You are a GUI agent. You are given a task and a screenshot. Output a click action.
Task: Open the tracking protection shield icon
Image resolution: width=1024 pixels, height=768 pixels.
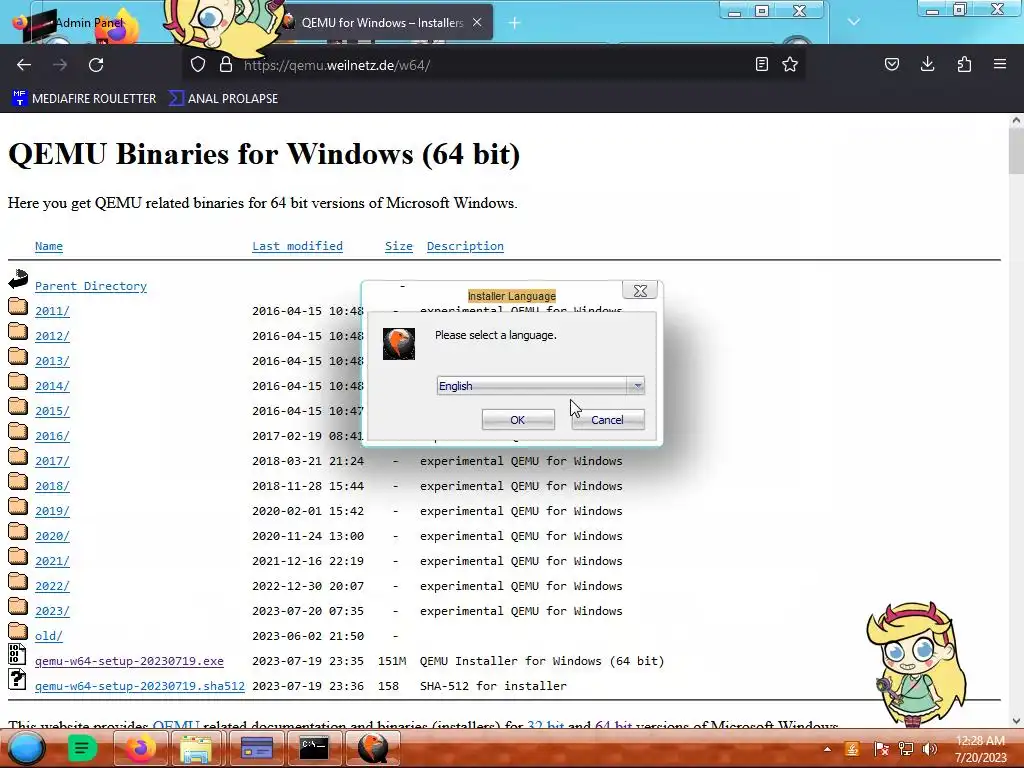click(x=198, y=64)
